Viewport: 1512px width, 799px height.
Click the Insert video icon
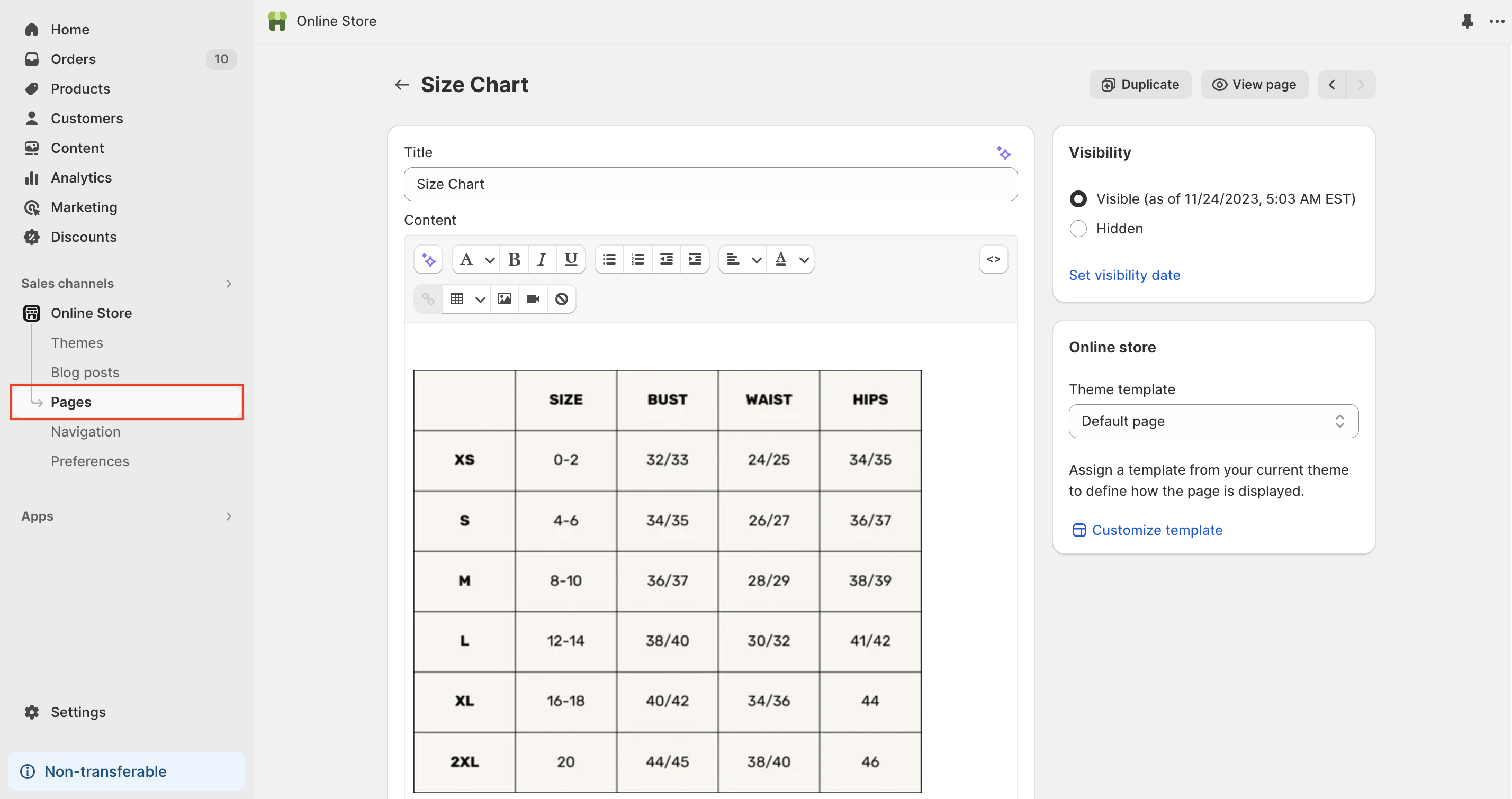coord(533,299)
